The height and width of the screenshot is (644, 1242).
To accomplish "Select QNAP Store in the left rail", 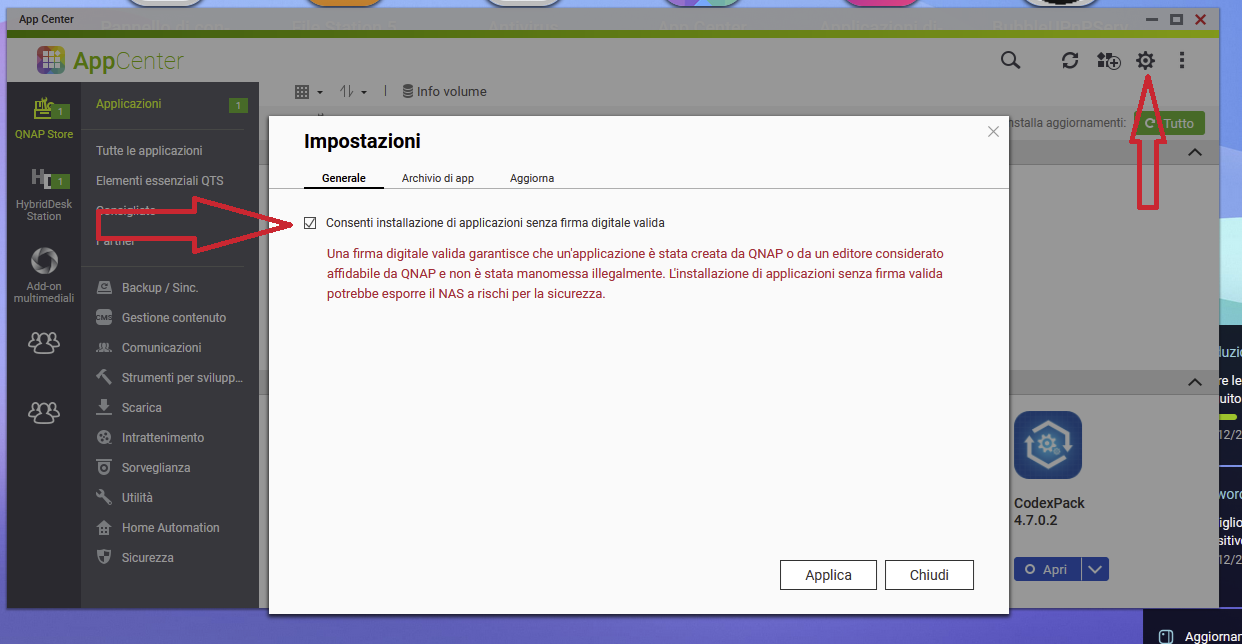I will point(44,117).
